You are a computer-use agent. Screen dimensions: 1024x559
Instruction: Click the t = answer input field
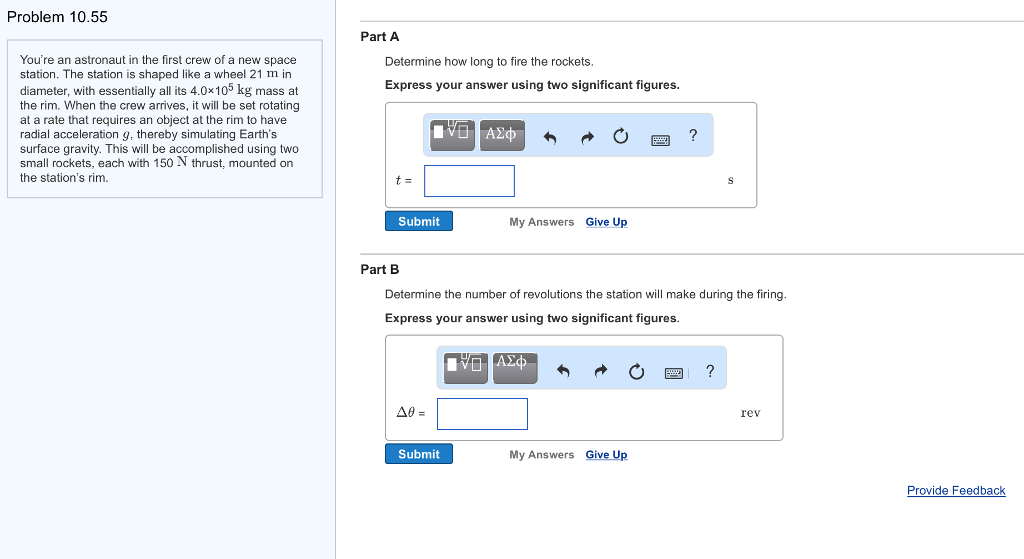470,181
